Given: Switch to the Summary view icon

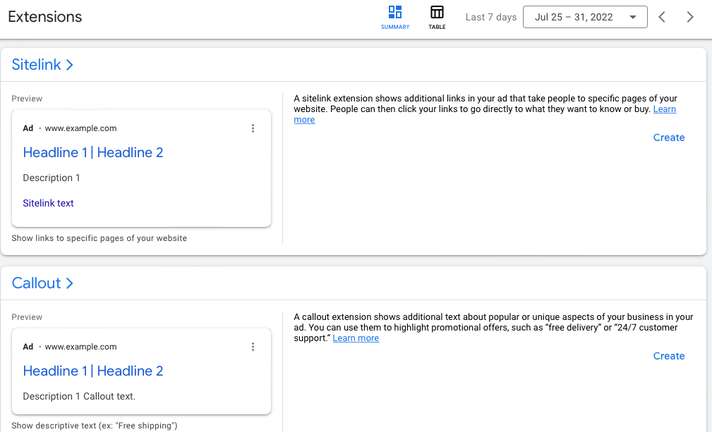Looking at the screenshot, I should [x=395, y=17].
